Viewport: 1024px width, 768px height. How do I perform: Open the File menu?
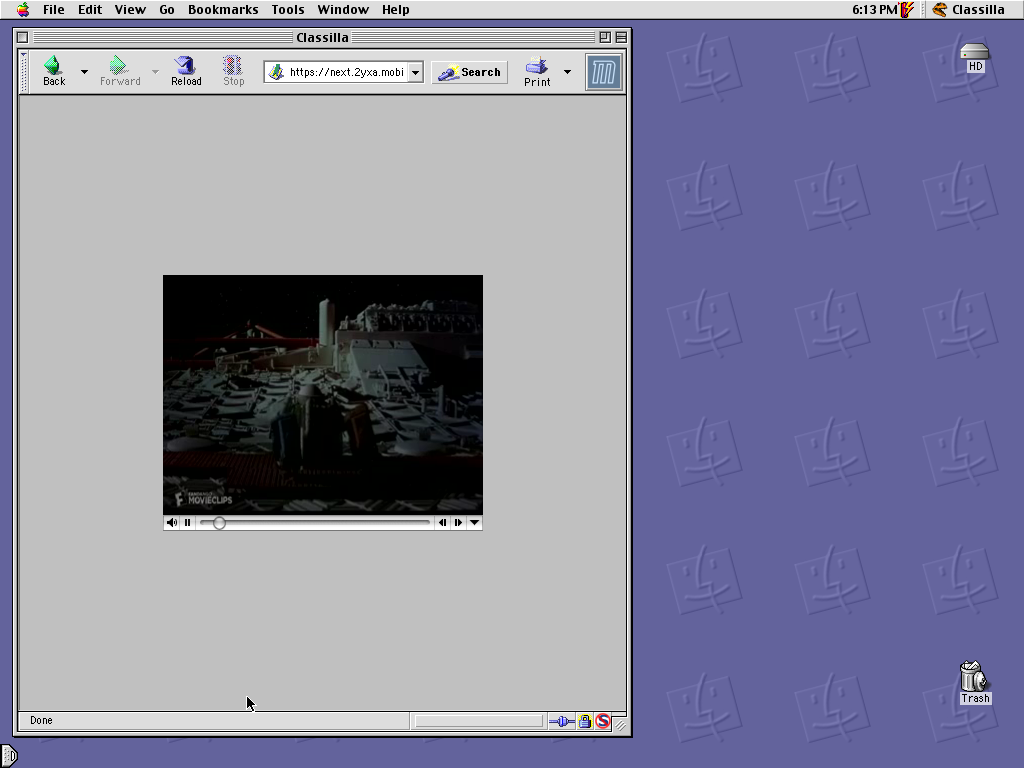tap(54, 9)
